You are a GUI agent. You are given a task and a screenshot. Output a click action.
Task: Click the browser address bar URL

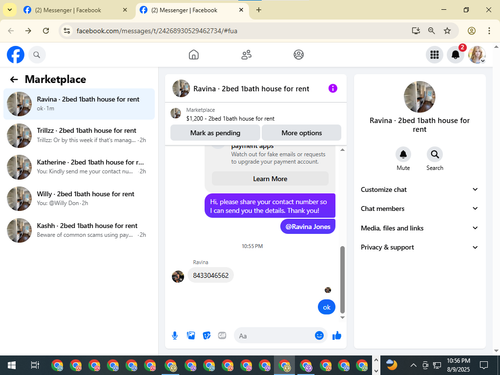click(157, 31)
